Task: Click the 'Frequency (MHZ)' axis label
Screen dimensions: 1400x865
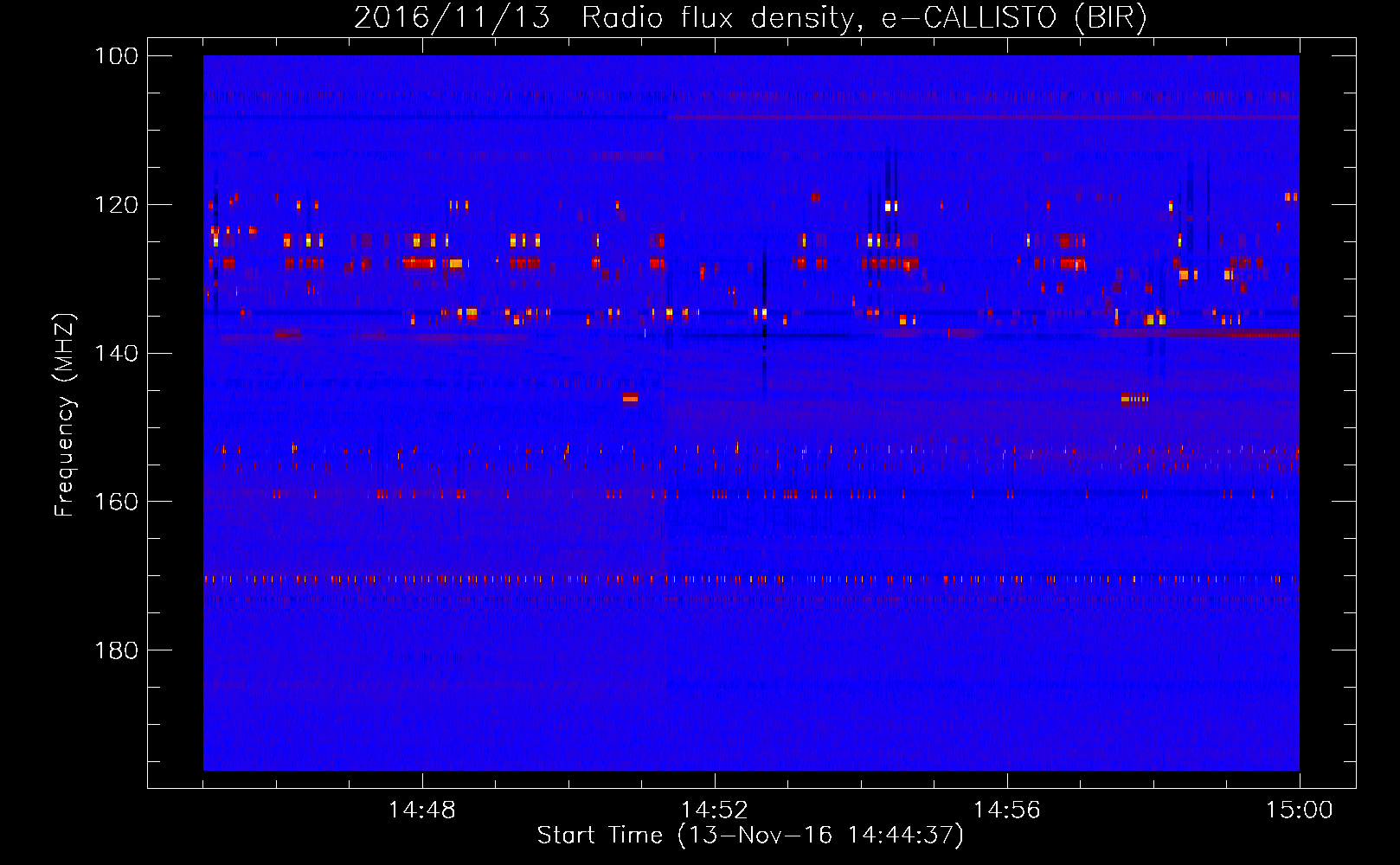Action: (x=65, y=415)
